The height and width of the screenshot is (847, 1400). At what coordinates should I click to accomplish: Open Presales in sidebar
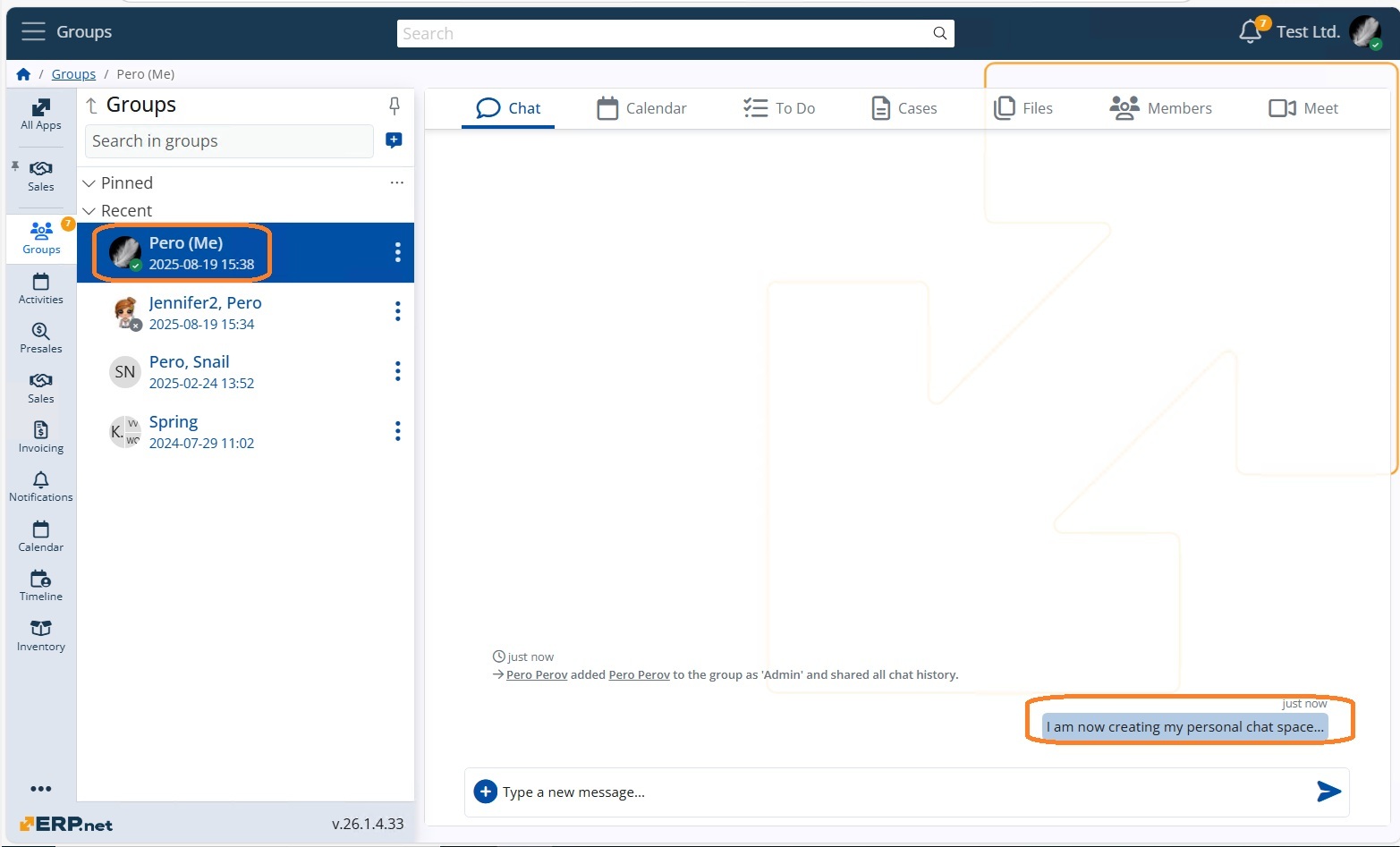coord(41,338)
